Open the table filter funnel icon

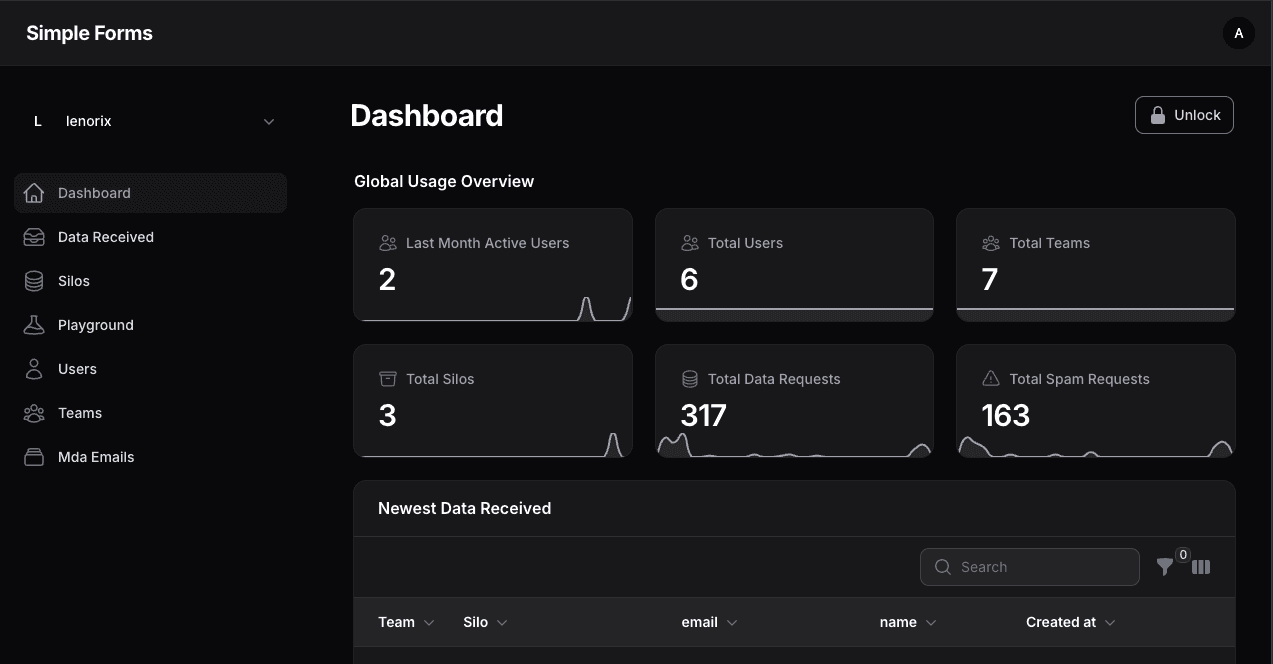pos(1165,567)
